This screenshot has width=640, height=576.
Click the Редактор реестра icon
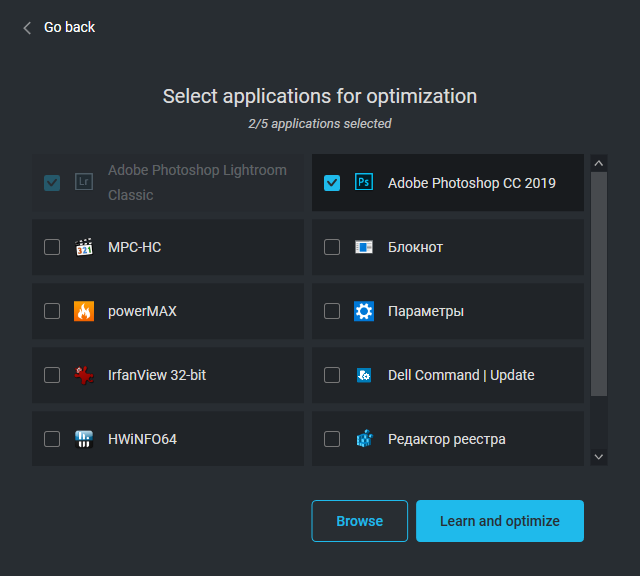364,439
